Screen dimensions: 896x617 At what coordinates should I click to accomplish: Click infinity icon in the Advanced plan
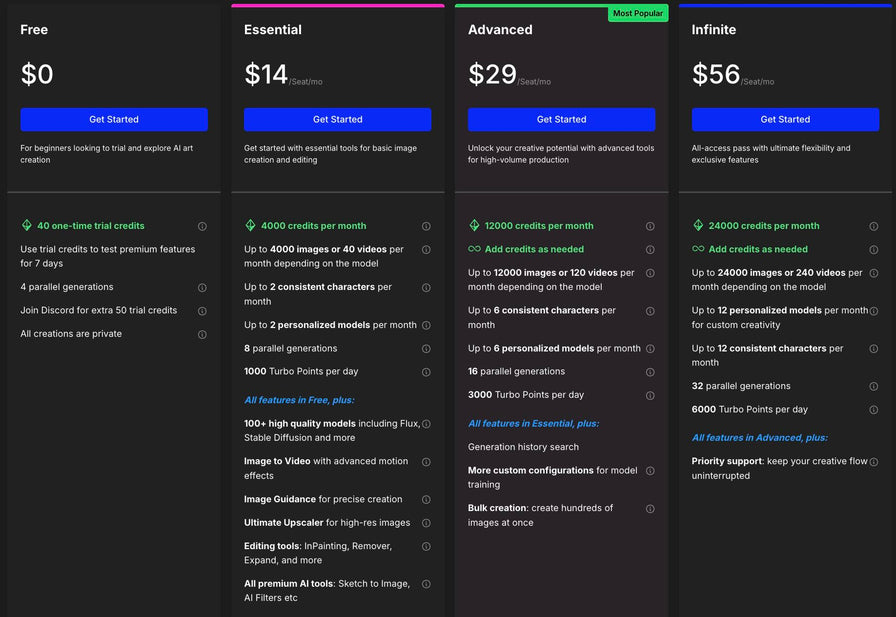[x=474, y=250]
